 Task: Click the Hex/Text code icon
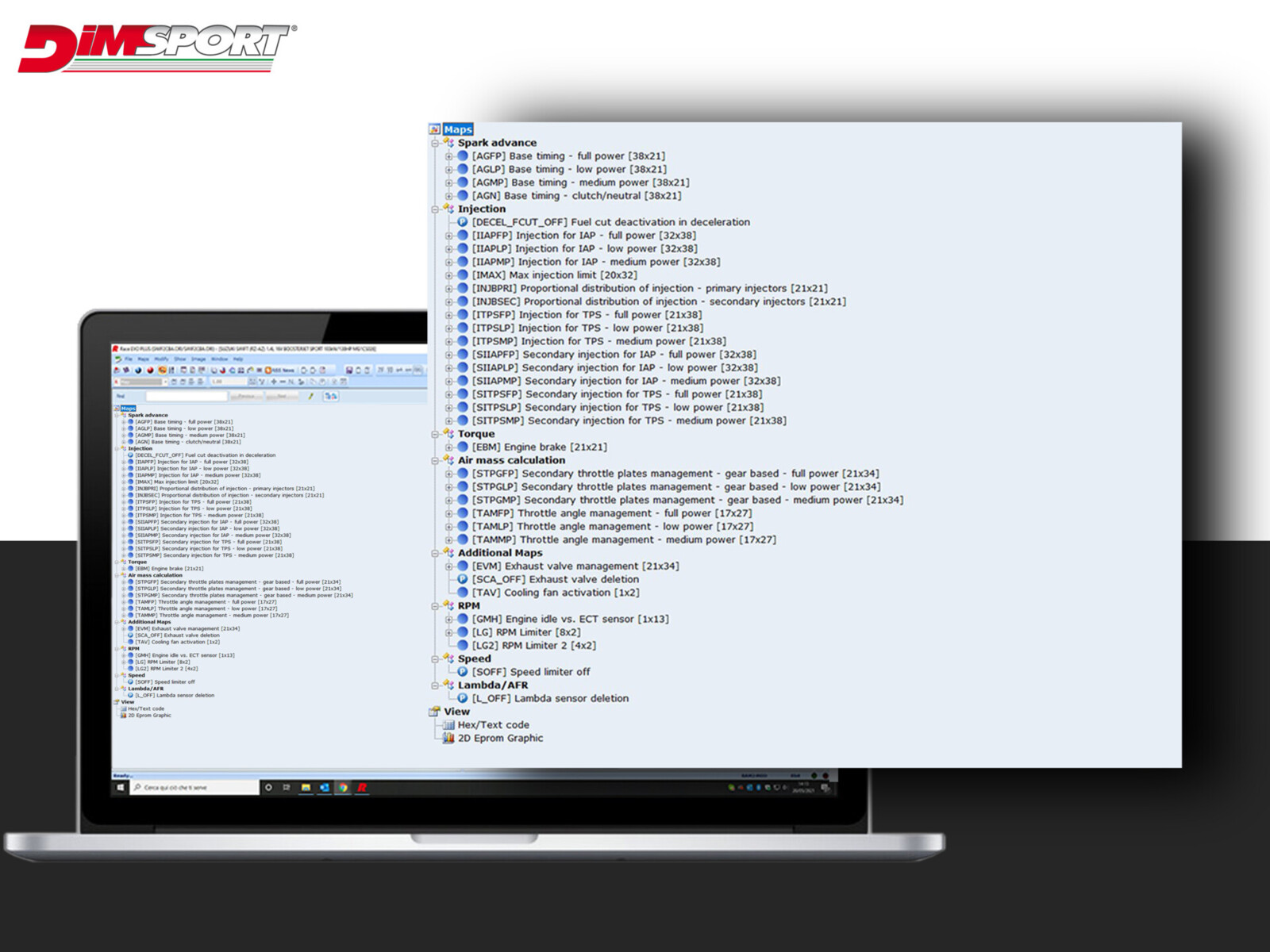(448, 725)
